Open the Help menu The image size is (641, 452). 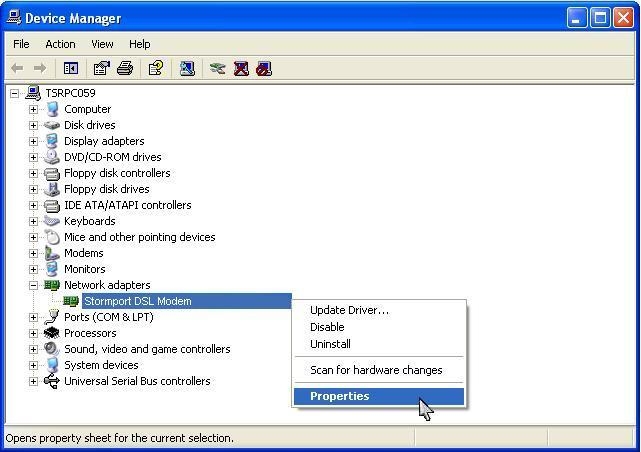[139, 44]
